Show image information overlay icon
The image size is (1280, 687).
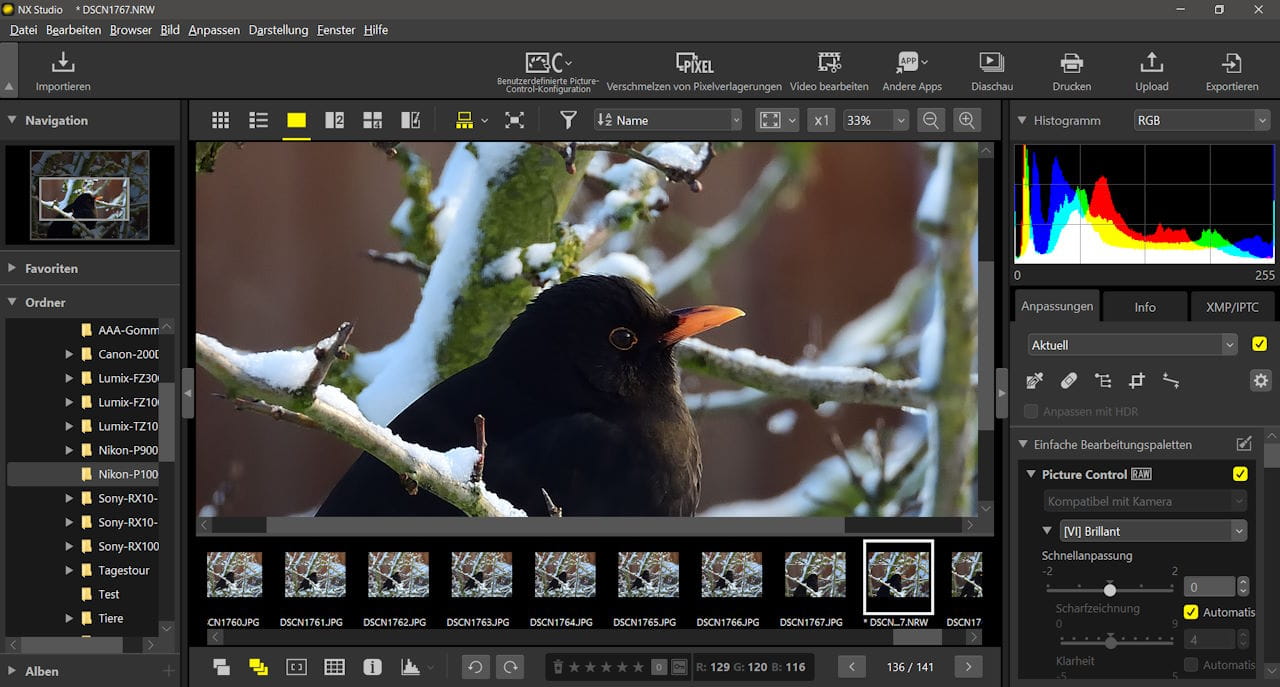pos(372,667)
